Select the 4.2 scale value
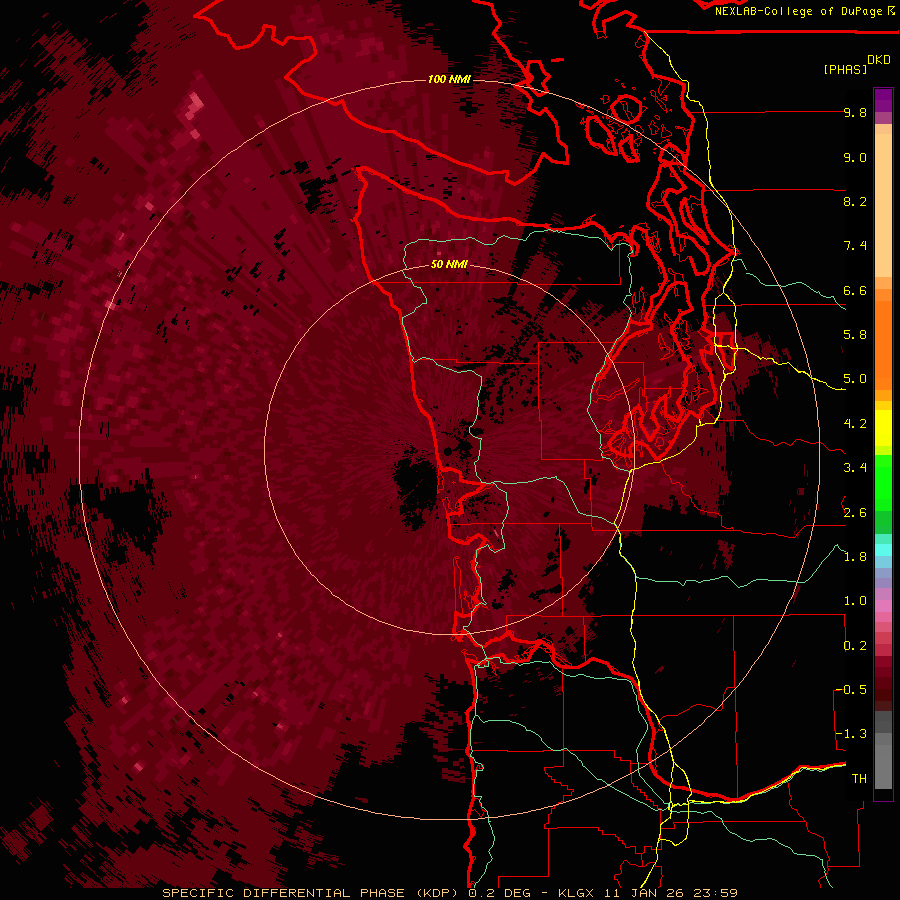Viewport: 900px width, 900px height. point(855,424)
